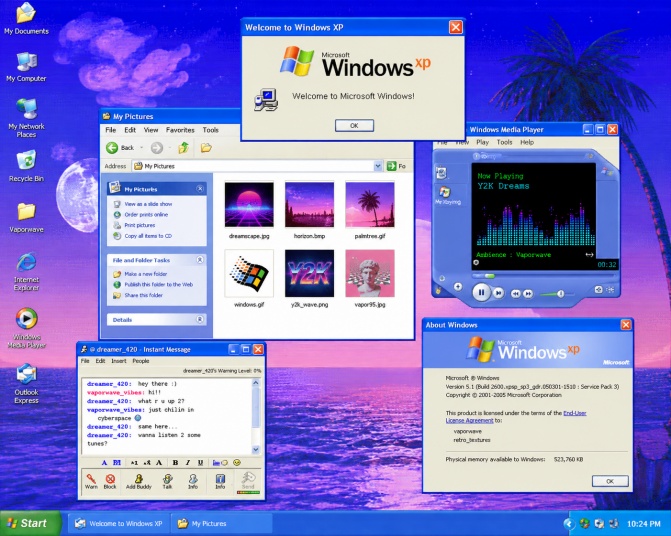Click the Talk icon in Instant Message

tap(167, 481)
